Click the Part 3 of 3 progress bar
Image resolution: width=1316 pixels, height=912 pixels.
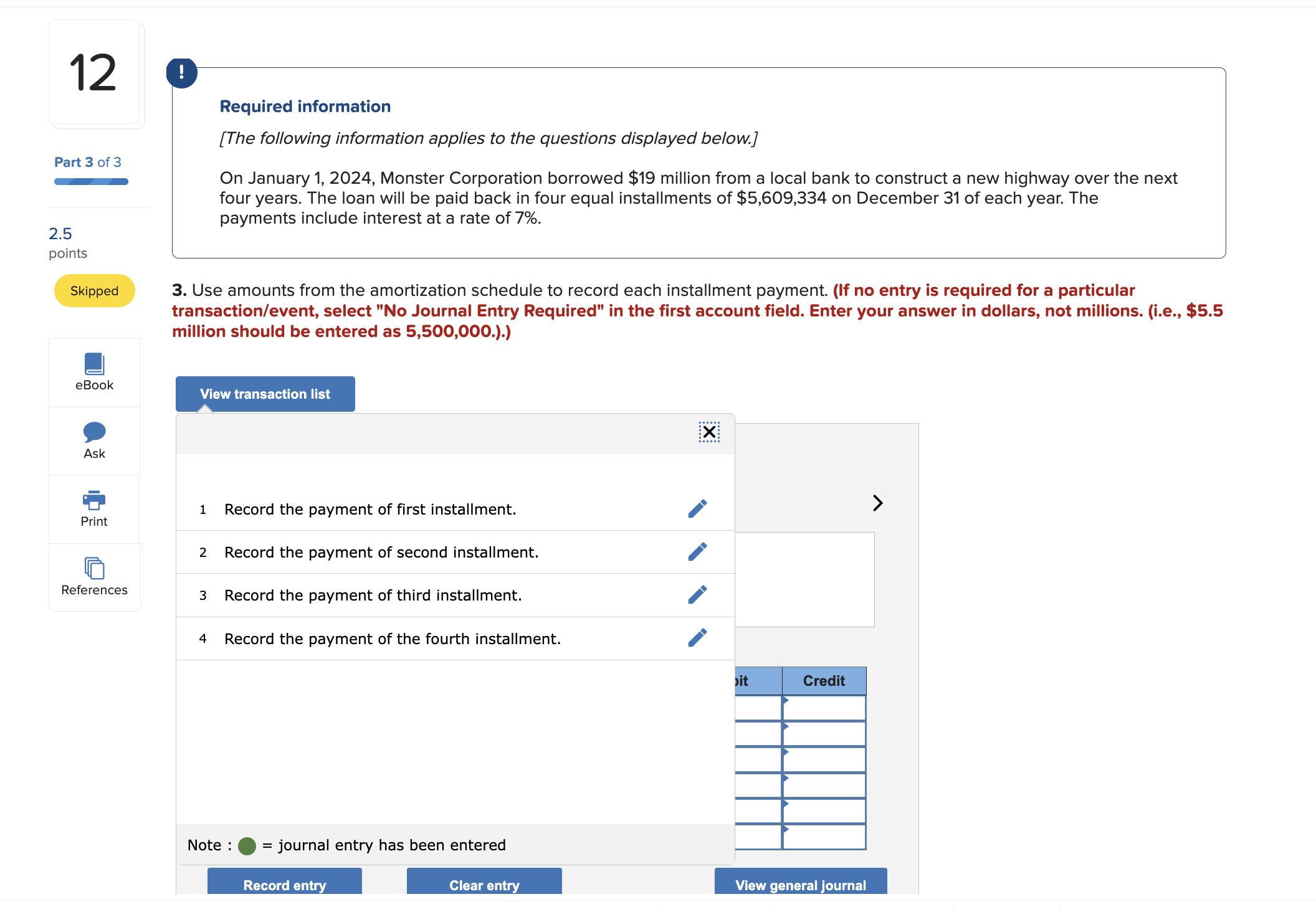coord(91,182)
